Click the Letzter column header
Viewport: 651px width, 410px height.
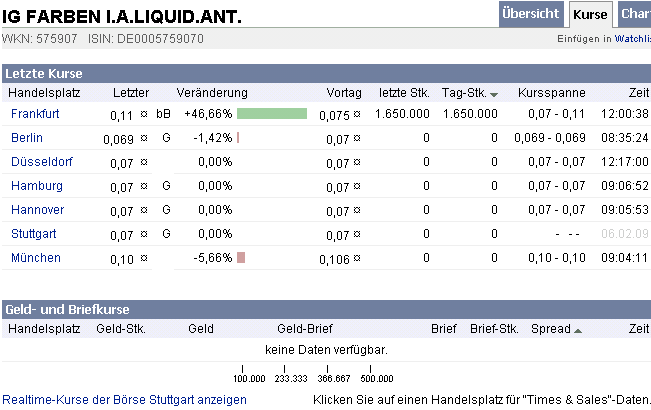click(x=131, y=93)
